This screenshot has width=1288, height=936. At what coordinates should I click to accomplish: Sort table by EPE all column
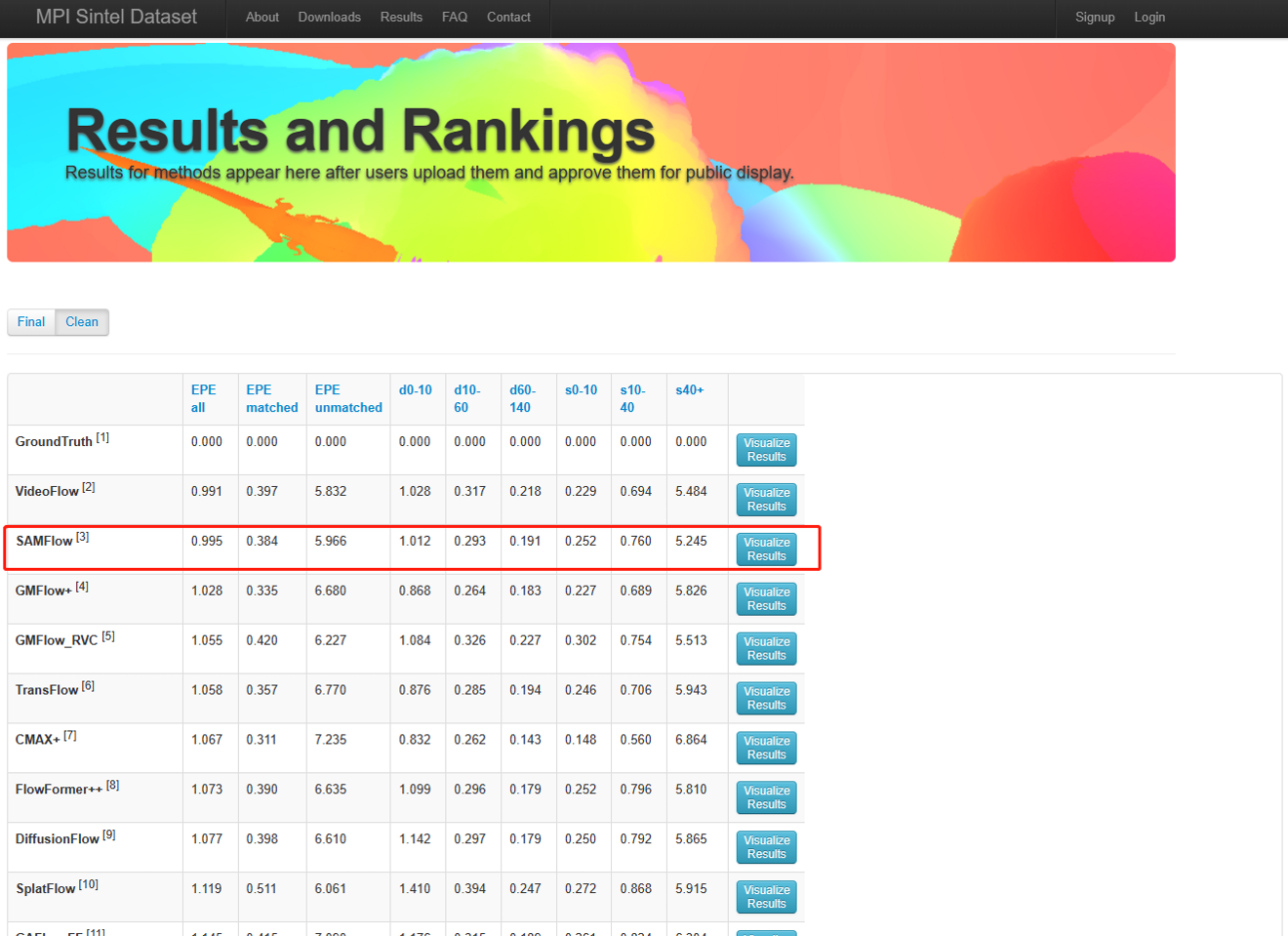pyautogui.click(x=203, y=398)
